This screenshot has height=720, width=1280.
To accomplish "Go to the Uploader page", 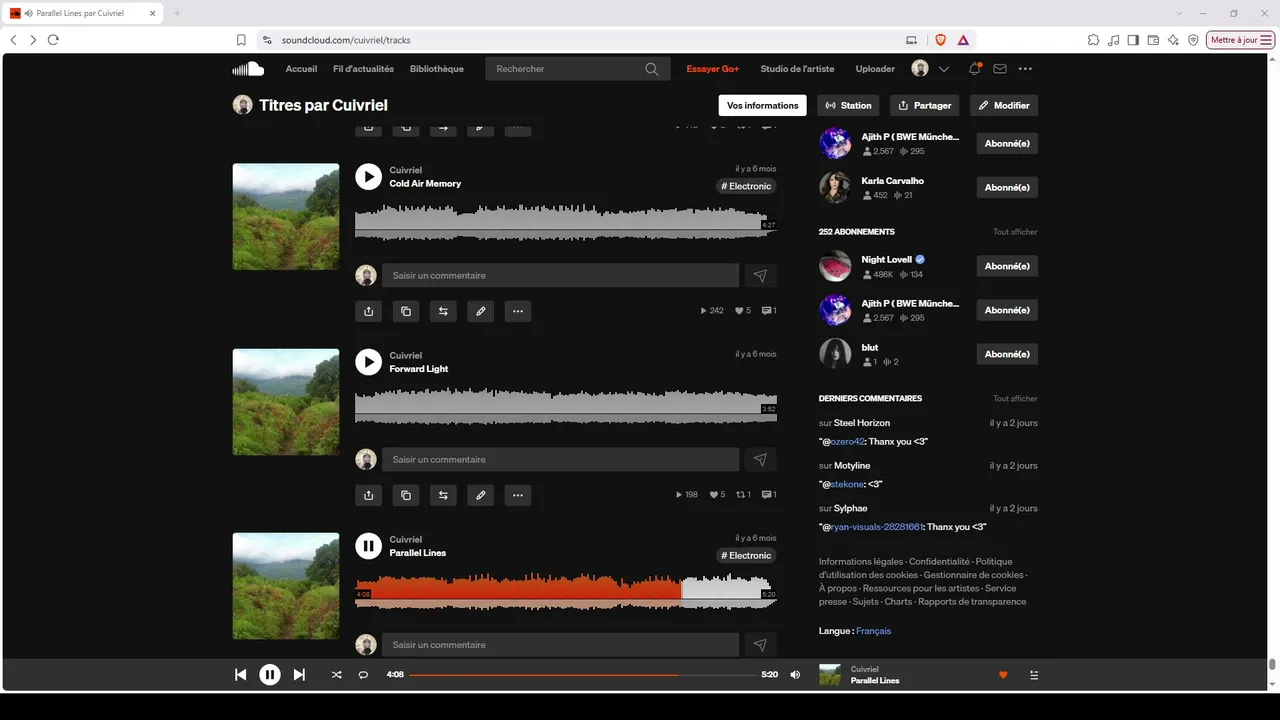I will (x=875, y=69).
